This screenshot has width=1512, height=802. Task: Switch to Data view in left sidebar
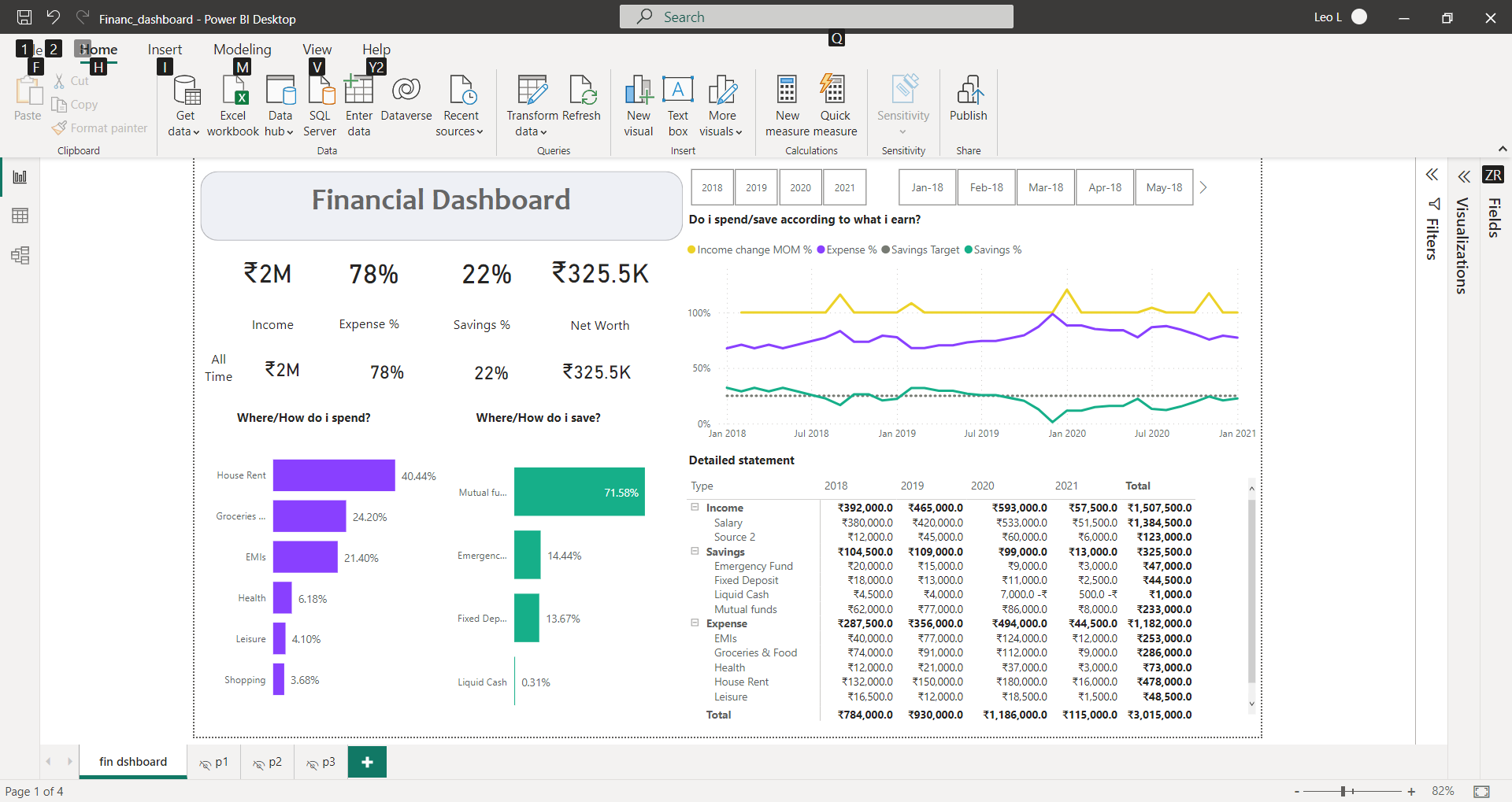tap(20, 216)
